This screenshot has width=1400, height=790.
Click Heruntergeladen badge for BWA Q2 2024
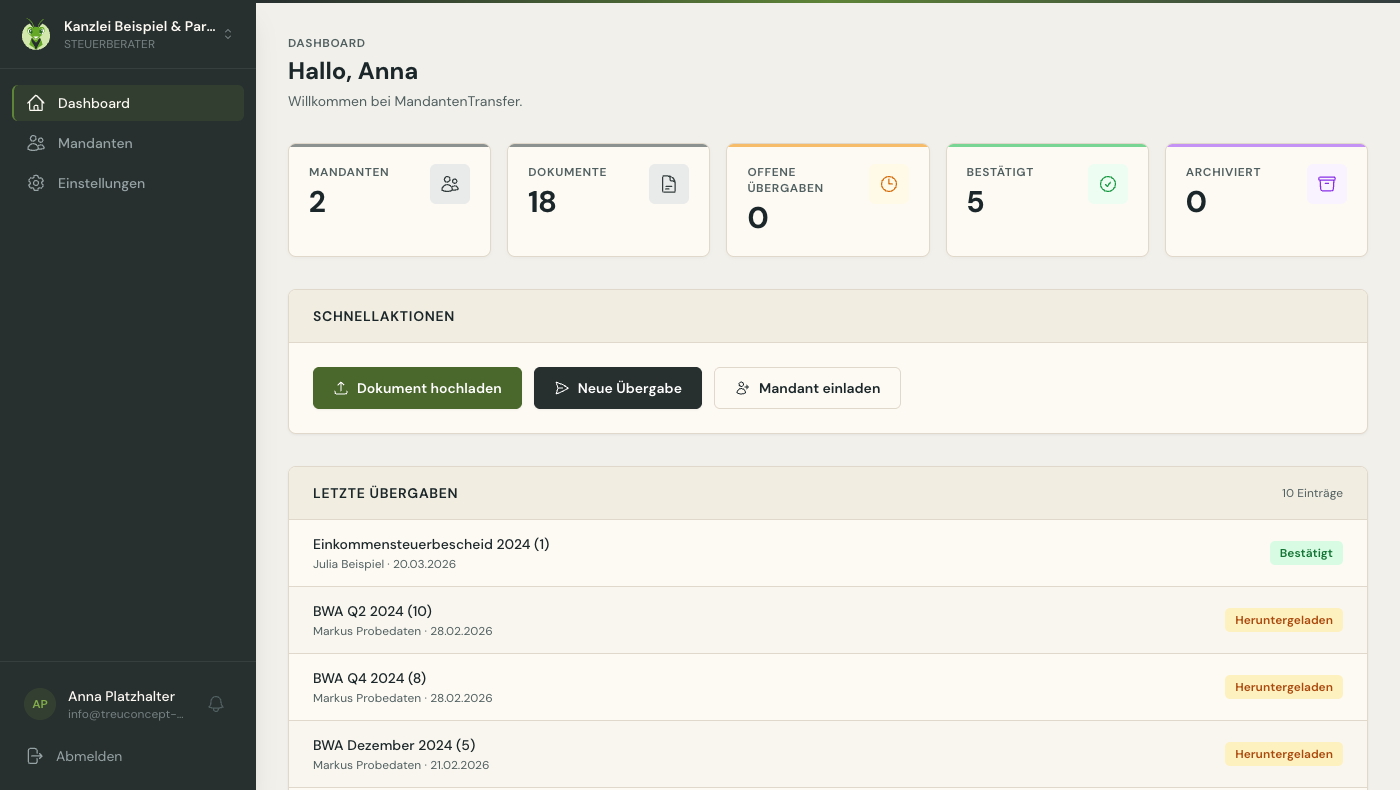[1284, 620]
